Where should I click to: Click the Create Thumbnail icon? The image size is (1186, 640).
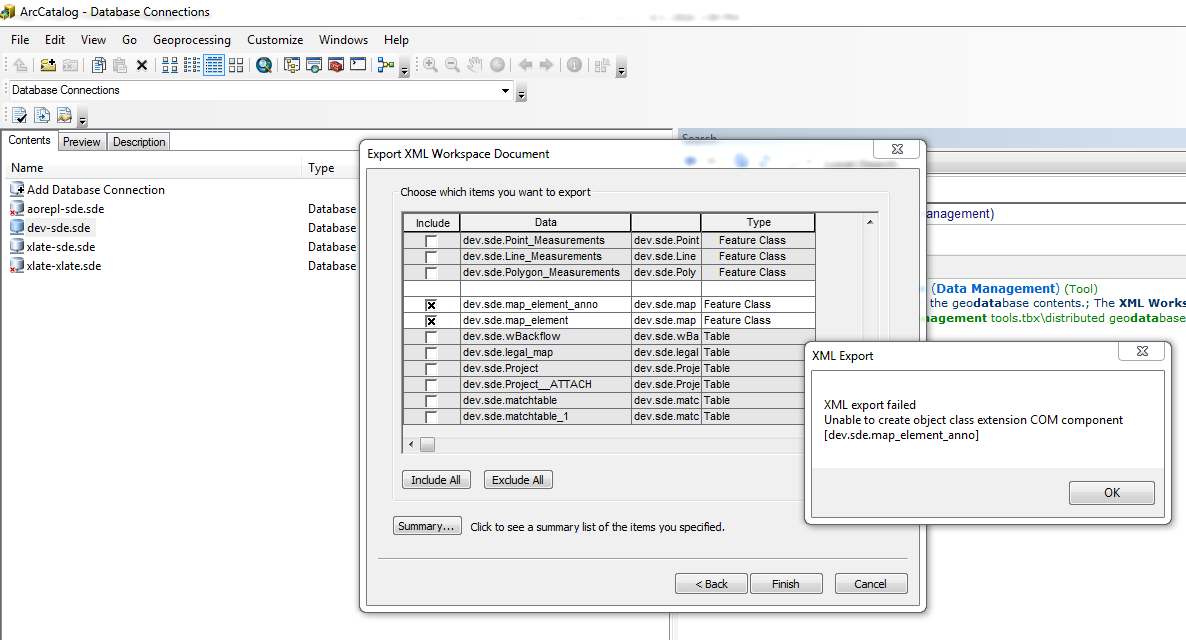click(x=602, y=65)
